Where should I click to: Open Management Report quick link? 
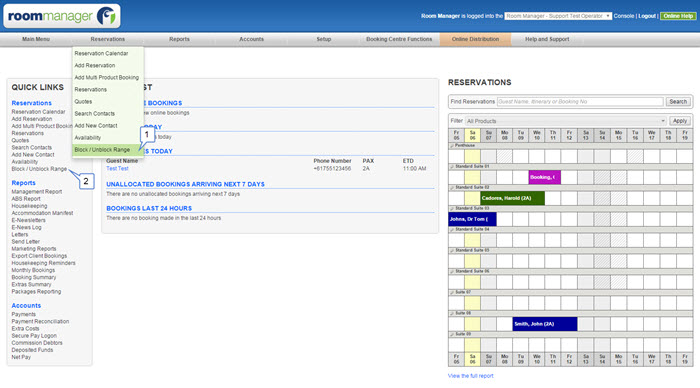37,192
